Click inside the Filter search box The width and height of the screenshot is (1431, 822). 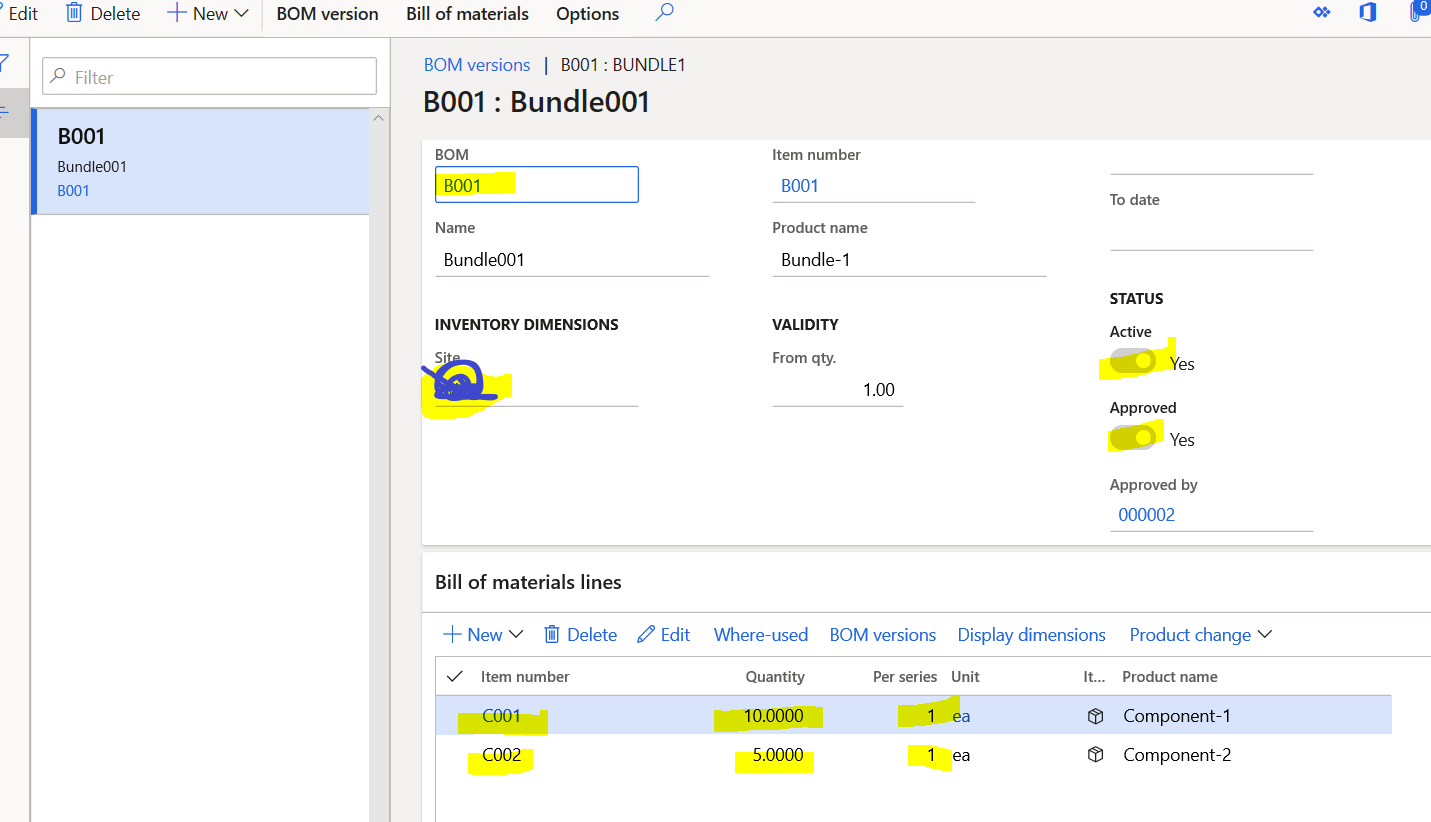[209, 76]
